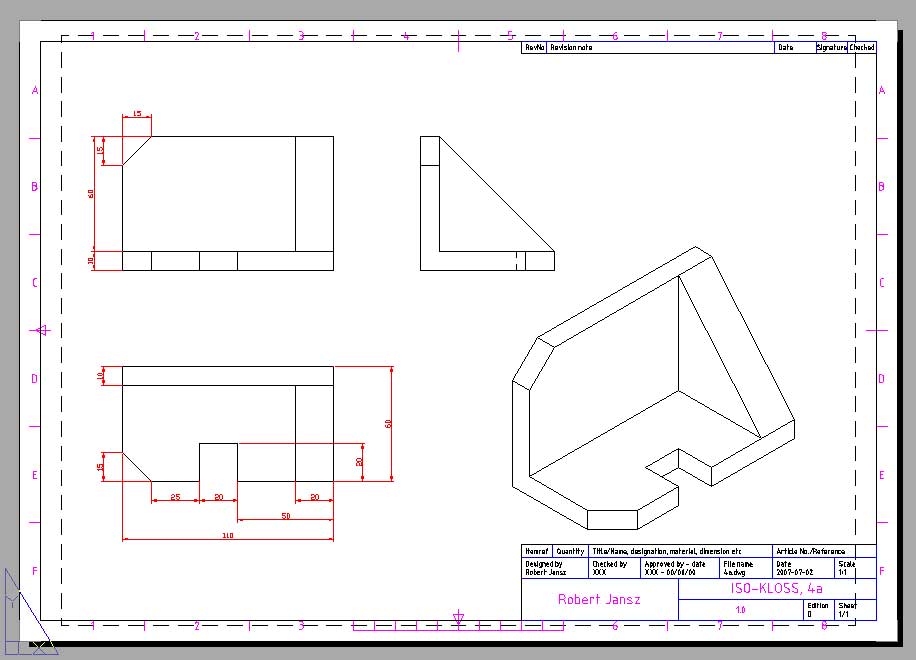Select the 50 horizontal dimension
The width and height of the screenshot is (916, 660).
click(286, 516)
